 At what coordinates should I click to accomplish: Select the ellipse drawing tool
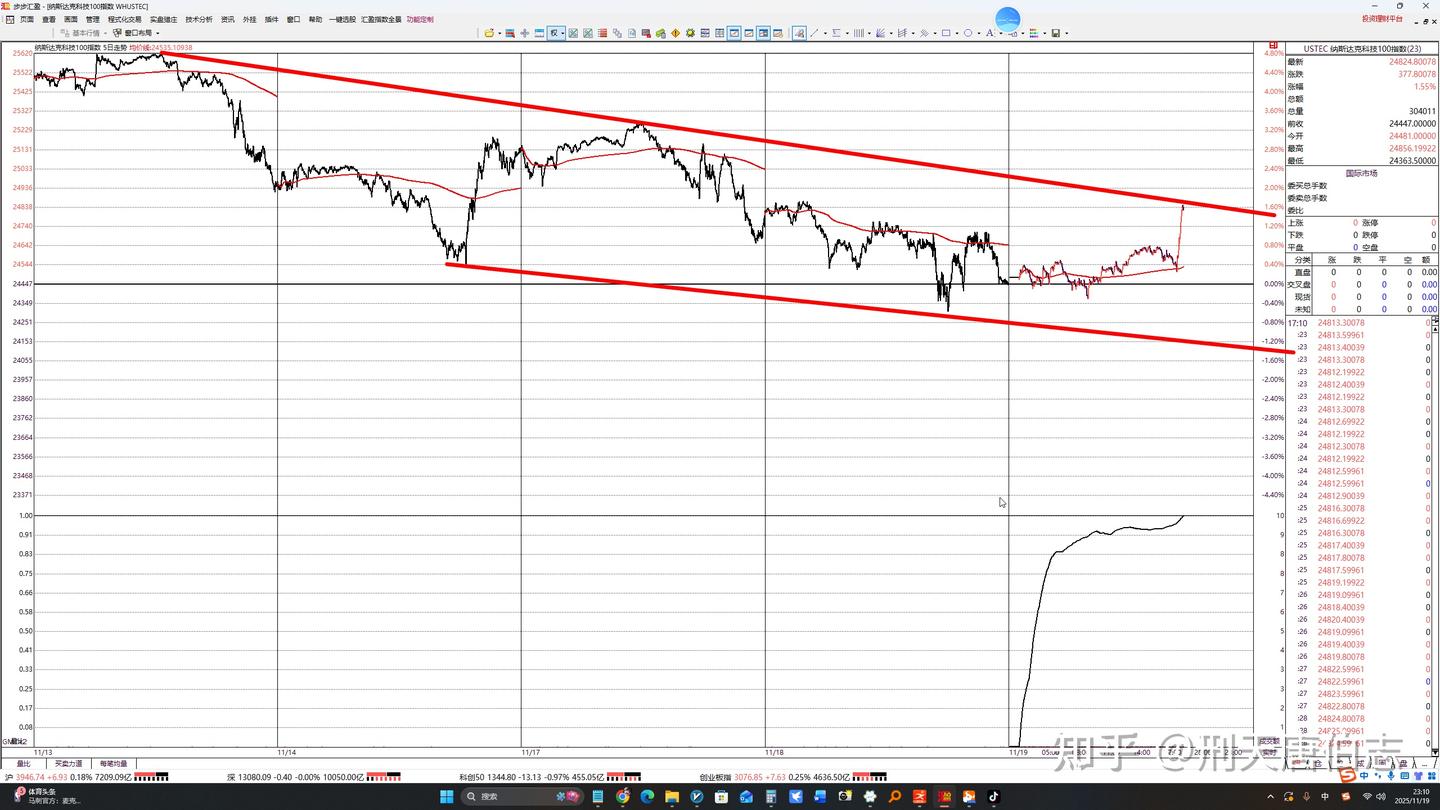point(967,33)
